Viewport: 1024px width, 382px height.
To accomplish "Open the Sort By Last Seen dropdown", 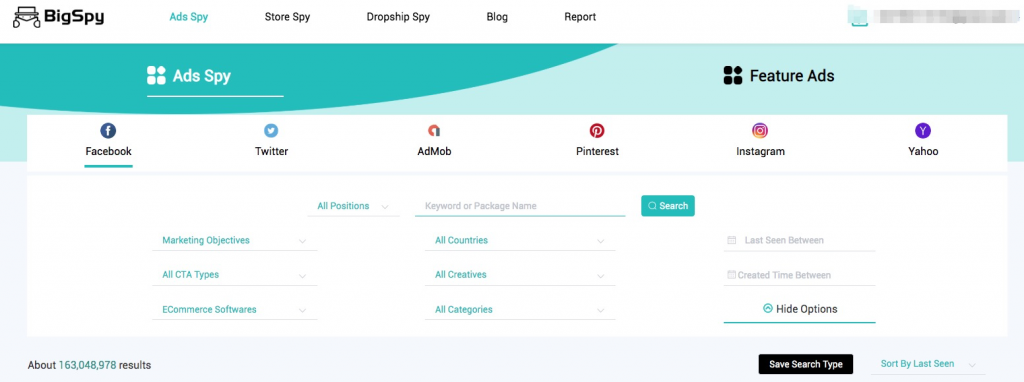I will pyautogui.click(x=928, y=364).
